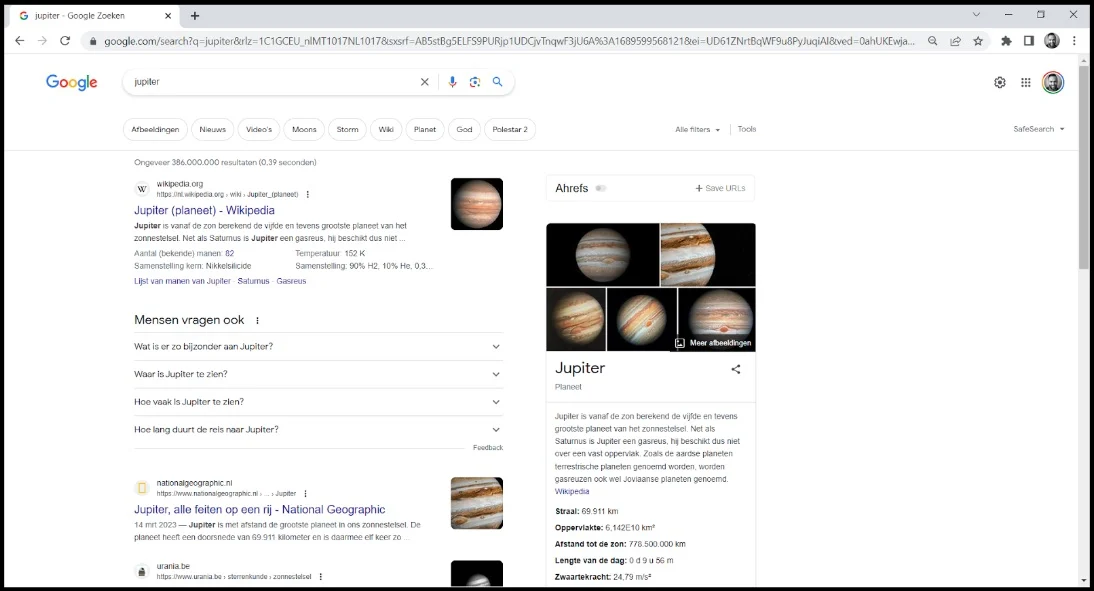1094x591 pixels.
Task: Click the Tools button
Action: (x=747, y=129)
